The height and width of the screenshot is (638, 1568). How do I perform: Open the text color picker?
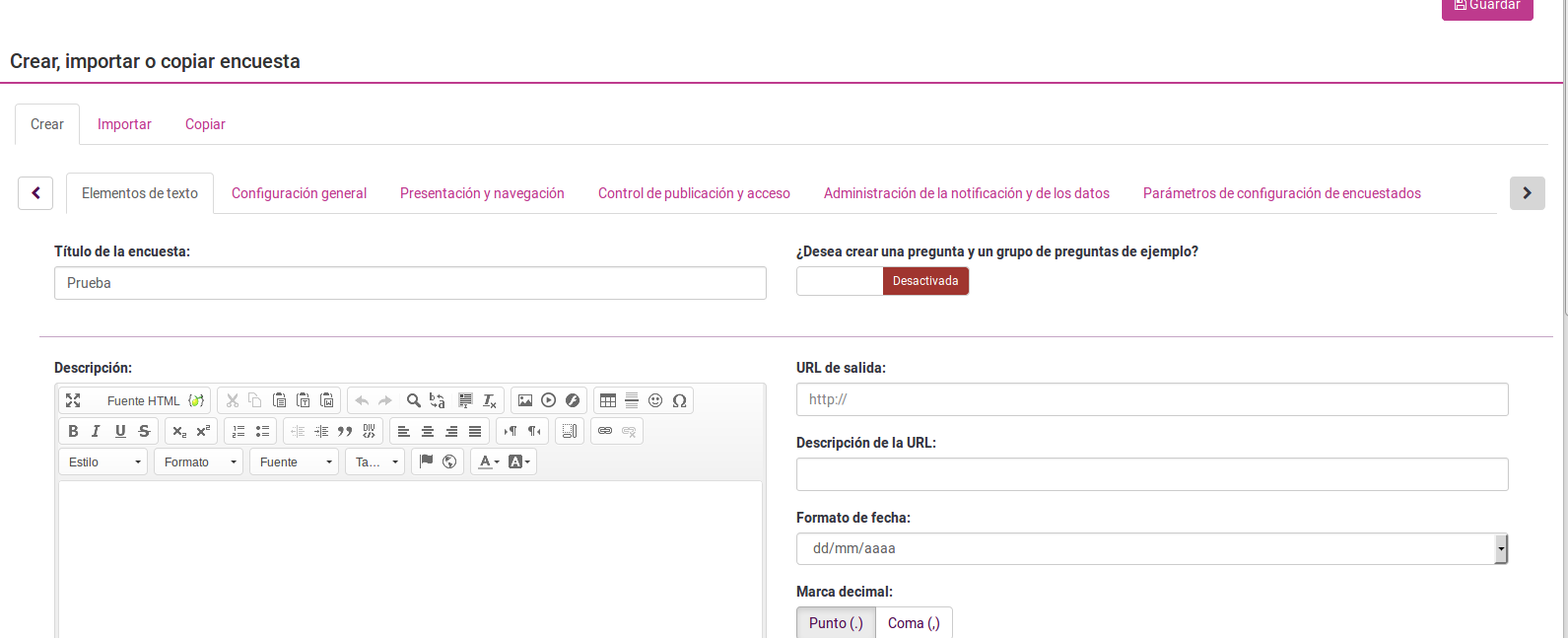click(489, 461)
